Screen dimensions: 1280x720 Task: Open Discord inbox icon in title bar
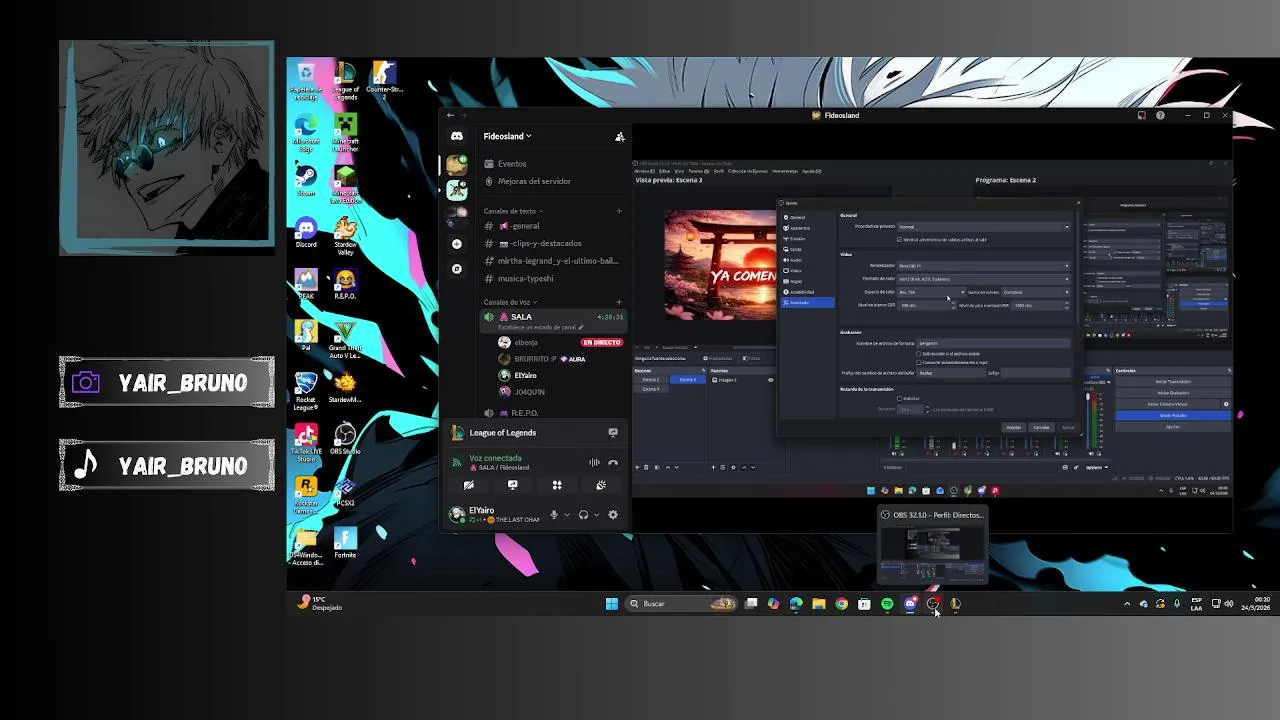[x=1142, y=115]
